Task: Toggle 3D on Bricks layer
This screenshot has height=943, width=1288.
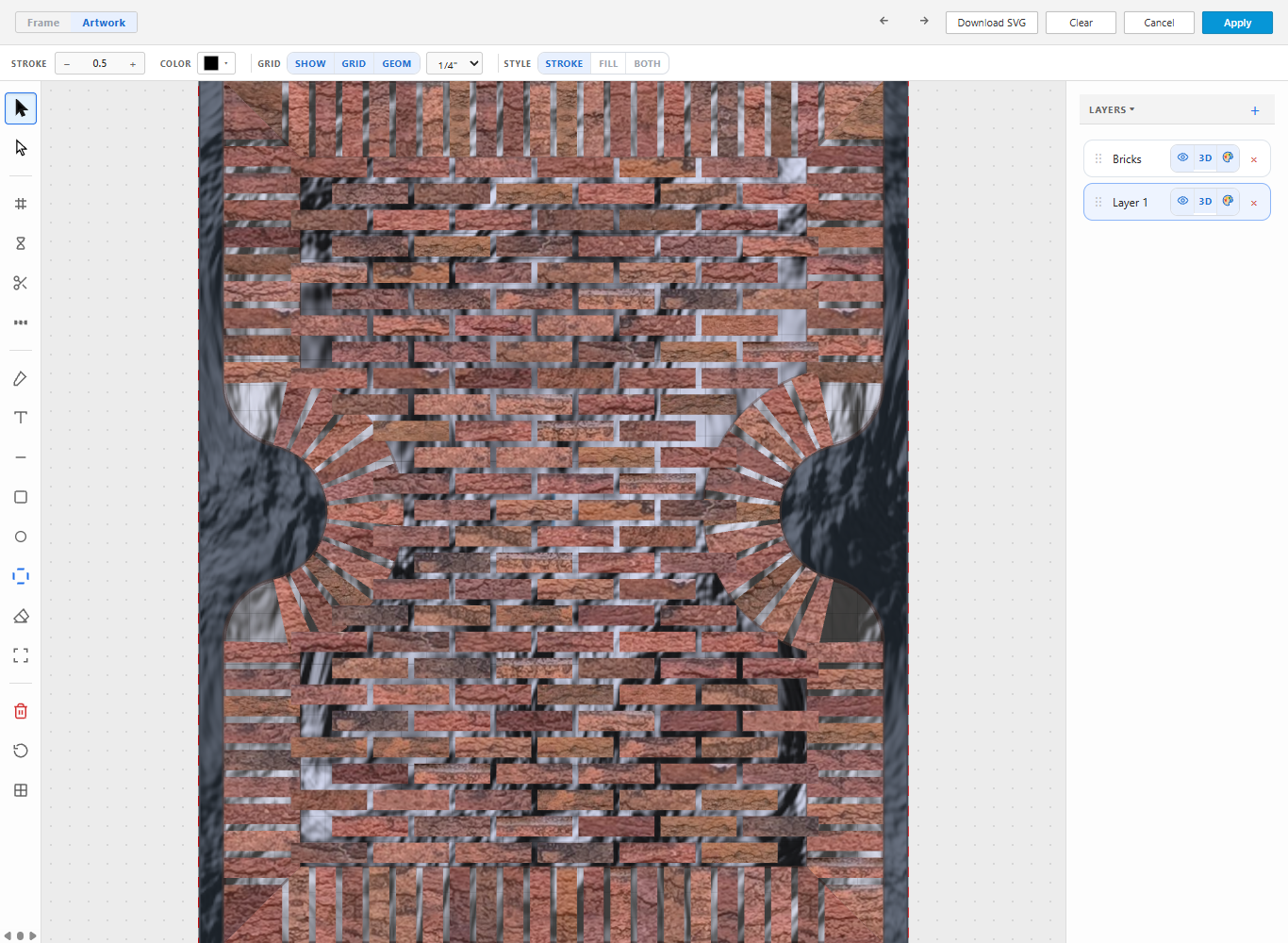Action: tap(1205, 157)
